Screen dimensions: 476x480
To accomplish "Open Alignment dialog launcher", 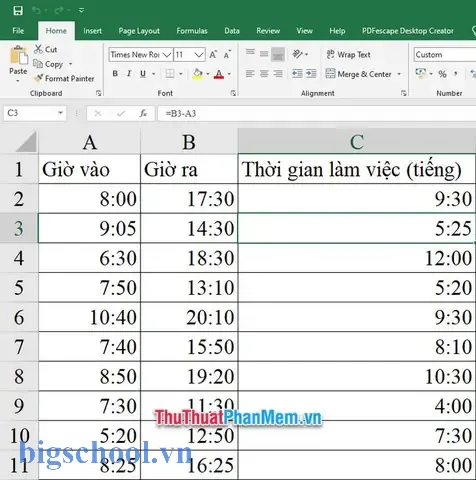I will coord(404,93).
